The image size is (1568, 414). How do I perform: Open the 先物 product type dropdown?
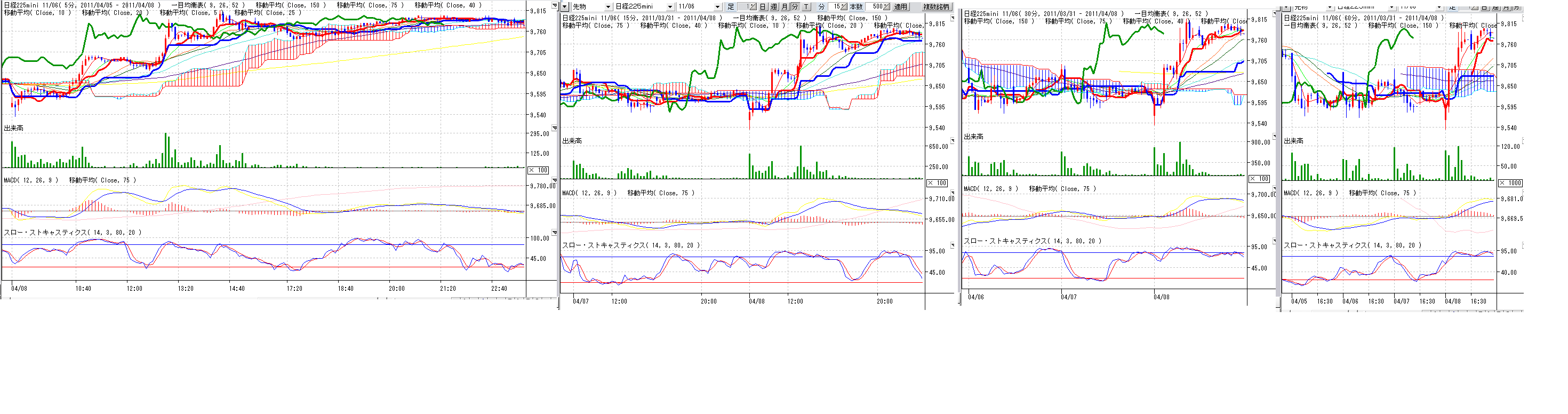coord(607,7)
